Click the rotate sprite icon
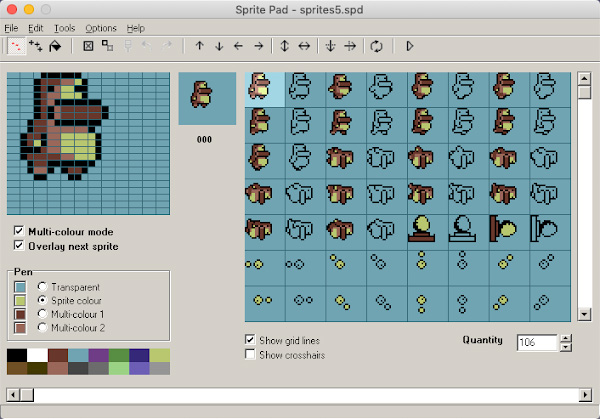 click(x=377, y=46)
